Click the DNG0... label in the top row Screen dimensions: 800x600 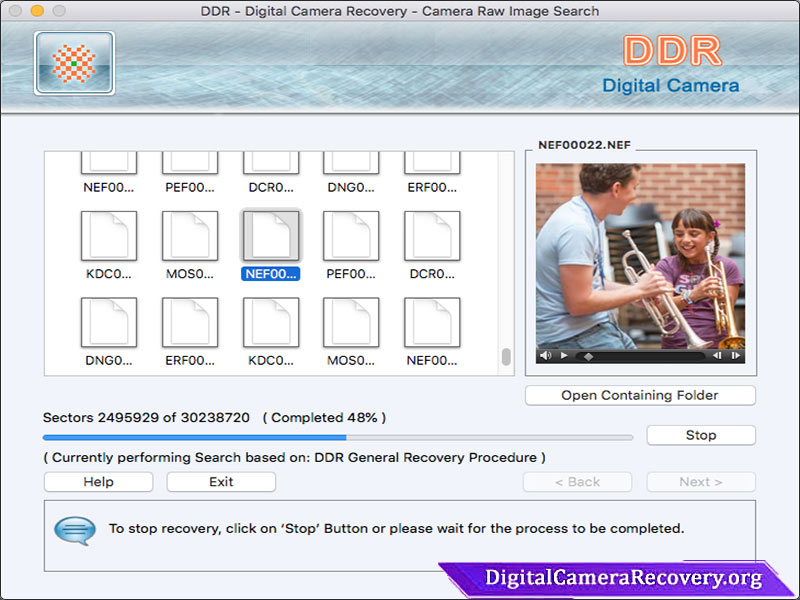[351, 187]
